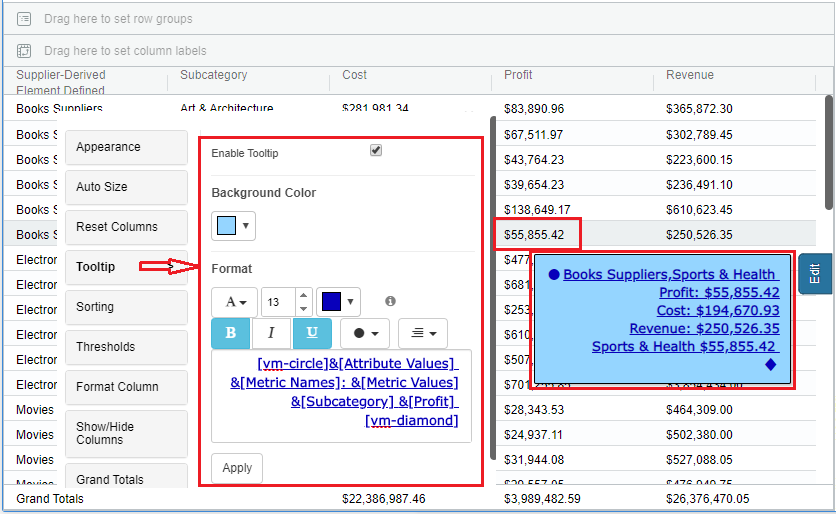Click the profit cell $67,511.97
The width and height of the screenshot is (836, 514).
[x=534, y=135]
